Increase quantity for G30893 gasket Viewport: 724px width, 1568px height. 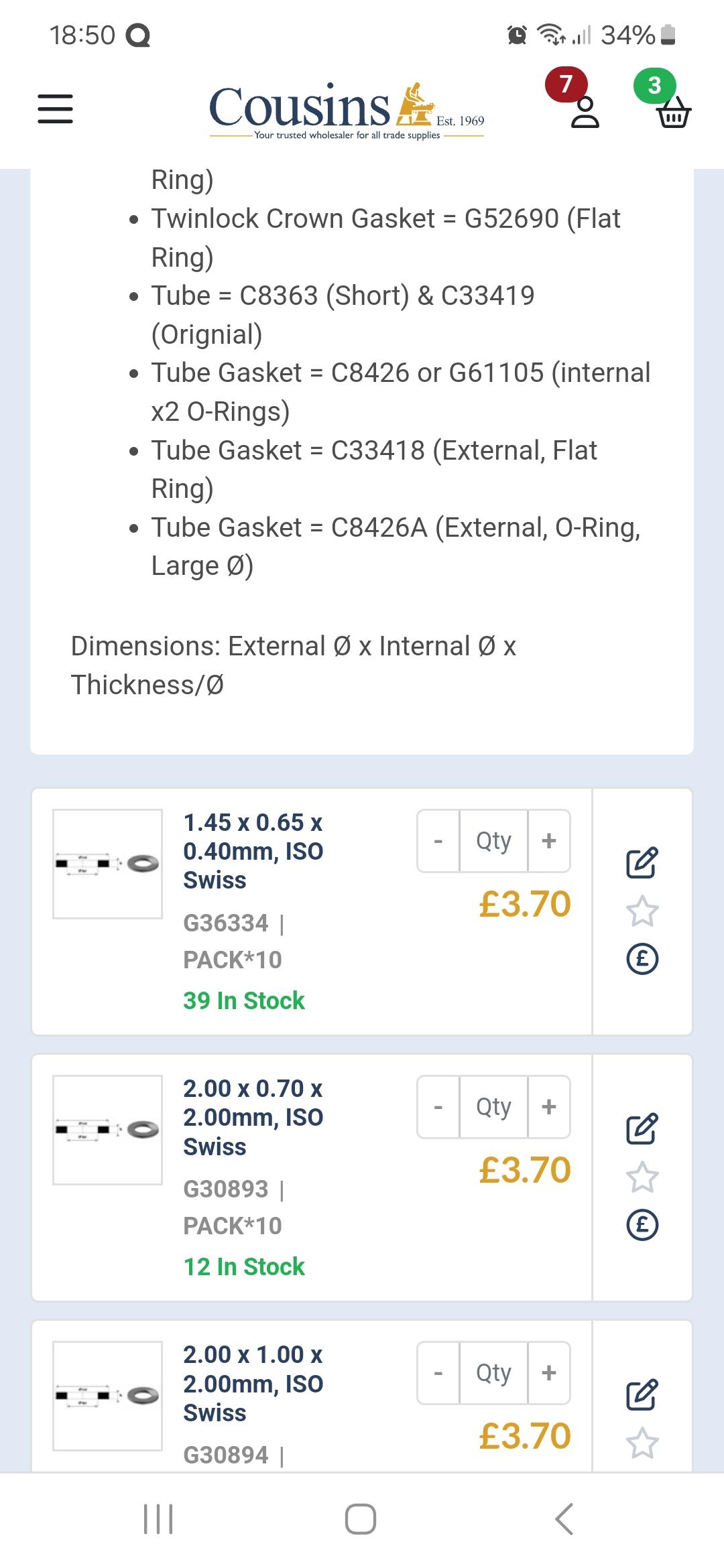click(549, 1106)
